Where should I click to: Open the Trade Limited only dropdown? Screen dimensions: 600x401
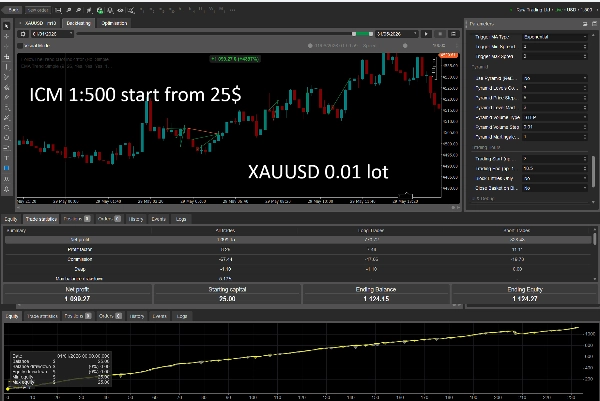point(554,179)
